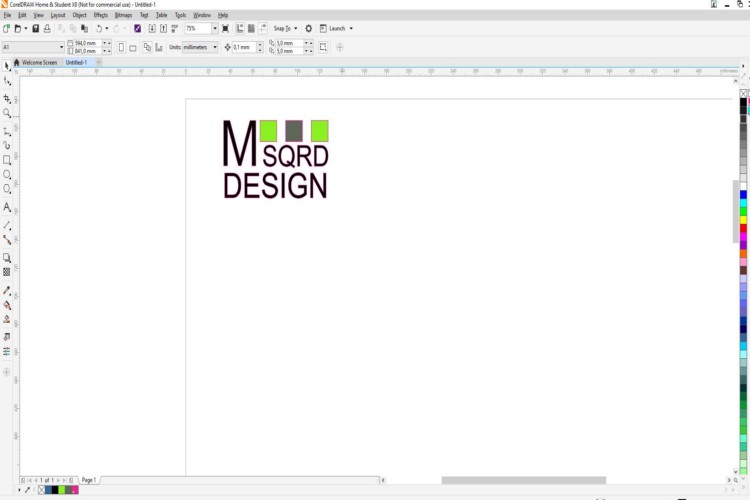Image resolution: width=750 pixels, height=500 pixels.
Task: Click the Open document icon
Action: pos(18,29)
